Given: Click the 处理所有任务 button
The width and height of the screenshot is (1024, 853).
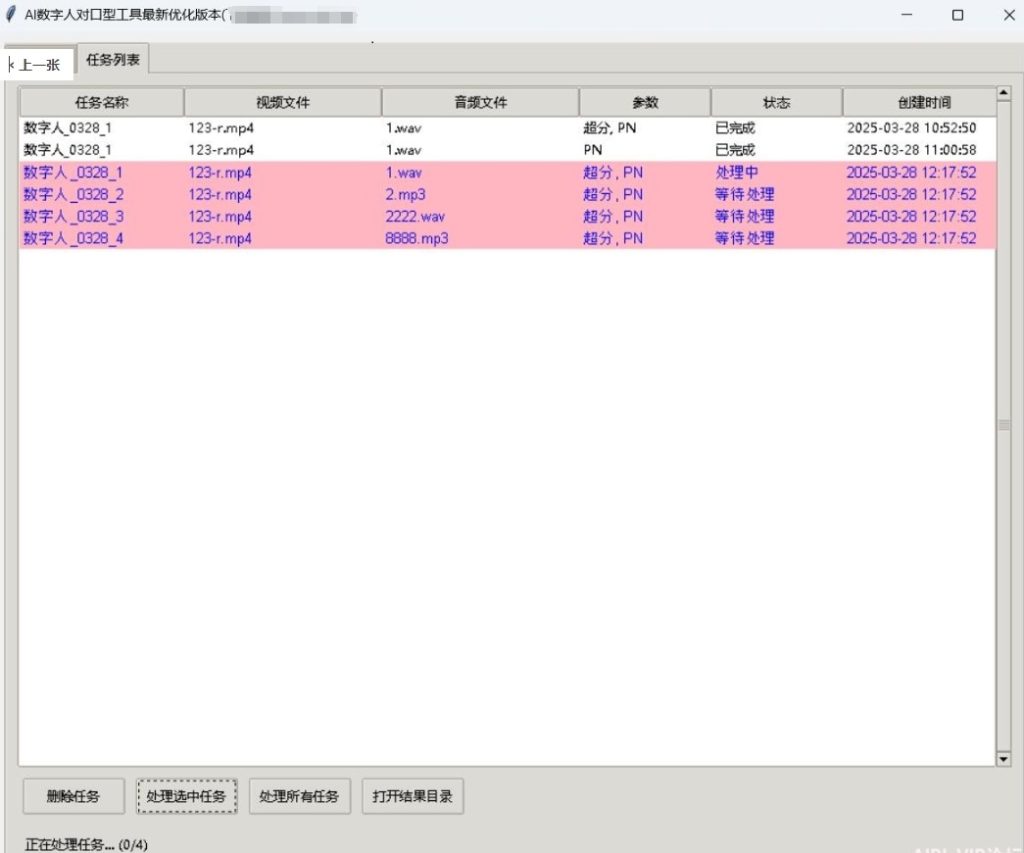Looking at the screenshot, I should [299, 797].
